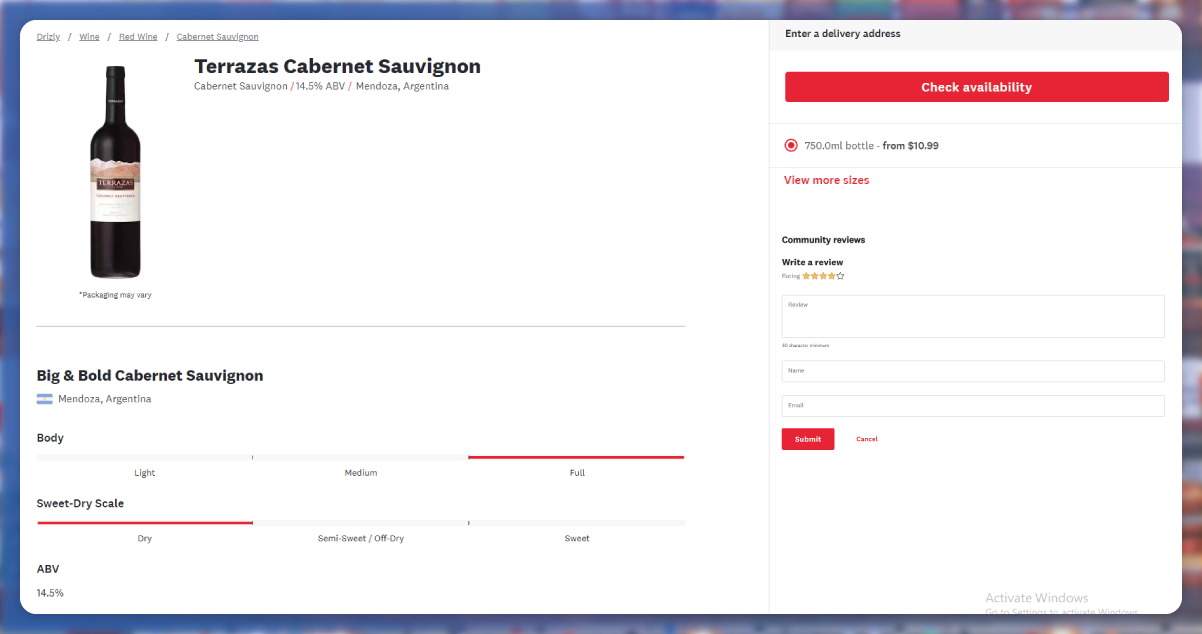This screenshot has height=634, width=1202.
Task: Pick the third rating star
Action: [x=823, y=276]
